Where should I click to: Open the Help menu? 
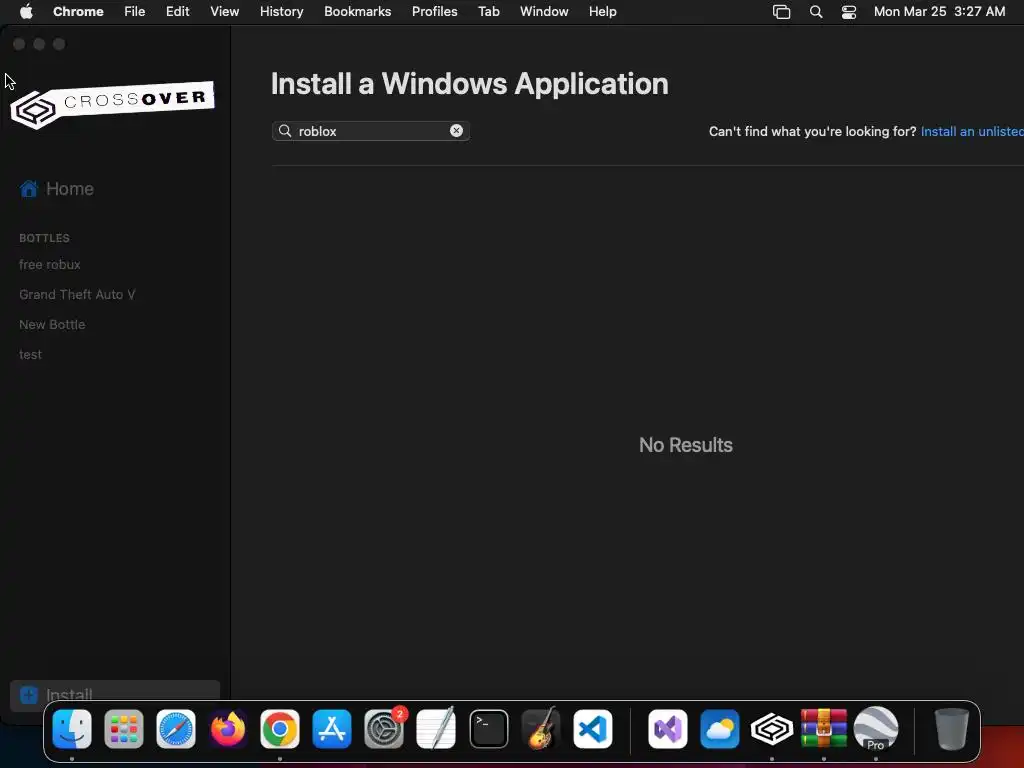pyautogui.click(x=603, y=11)
